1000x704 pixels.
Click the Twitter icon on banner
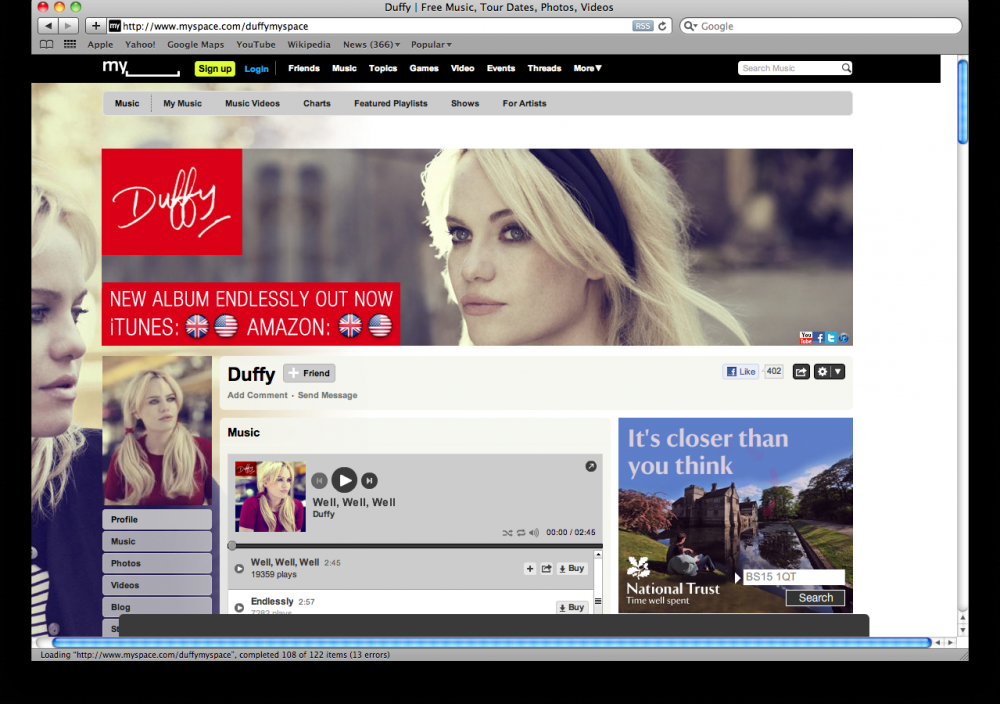pyautogui.click(x=831, y=338)
